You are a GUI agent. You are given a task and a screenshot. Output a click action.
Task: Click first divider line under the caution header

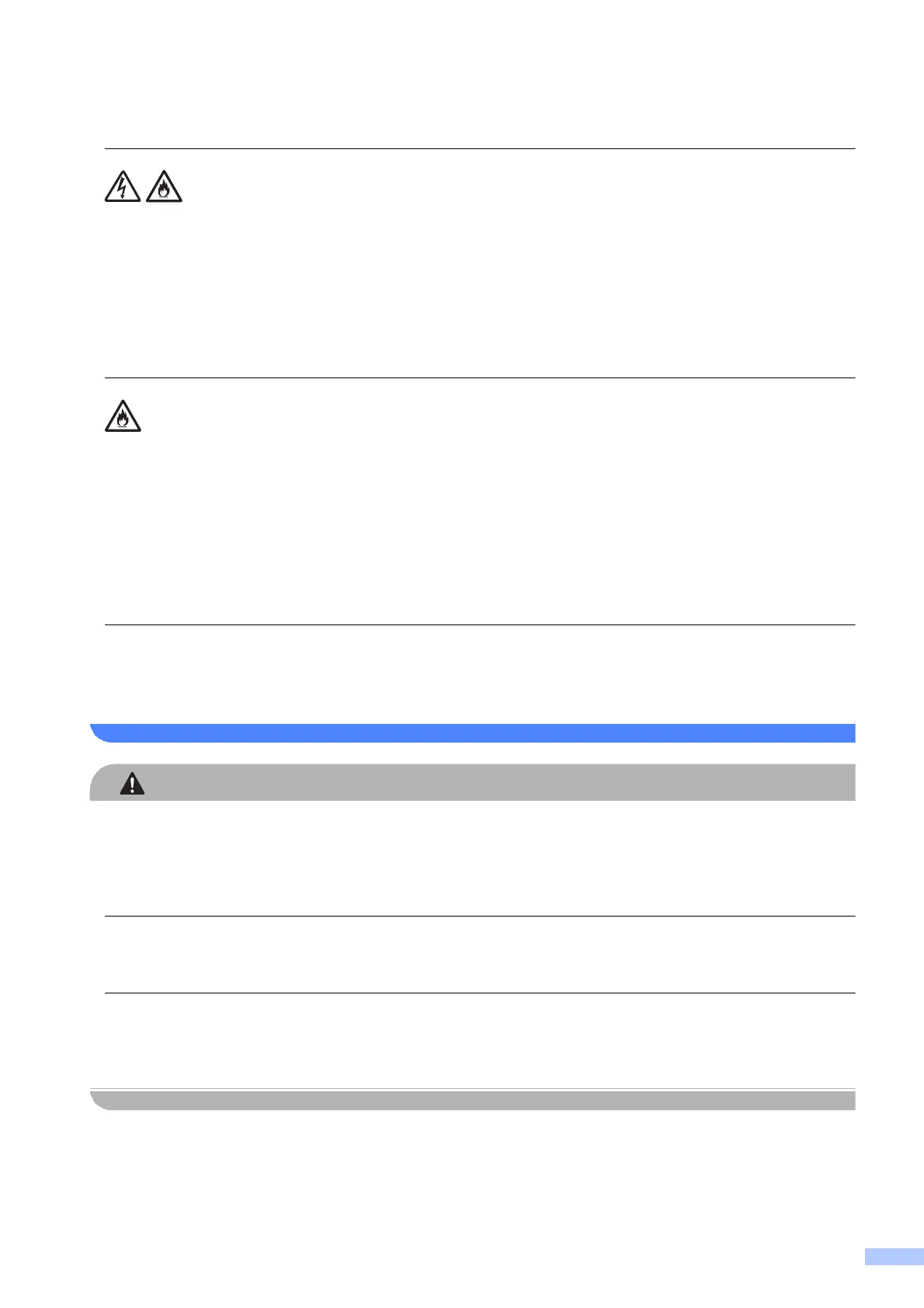480,917
